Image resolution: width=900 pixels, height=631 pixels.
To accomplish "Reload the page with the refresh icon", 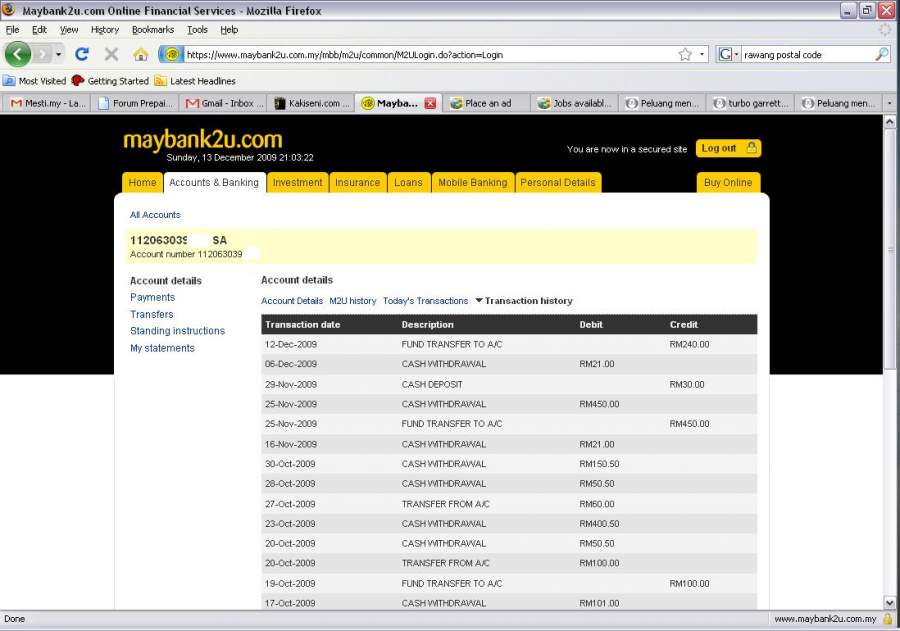I will (82, 54).
